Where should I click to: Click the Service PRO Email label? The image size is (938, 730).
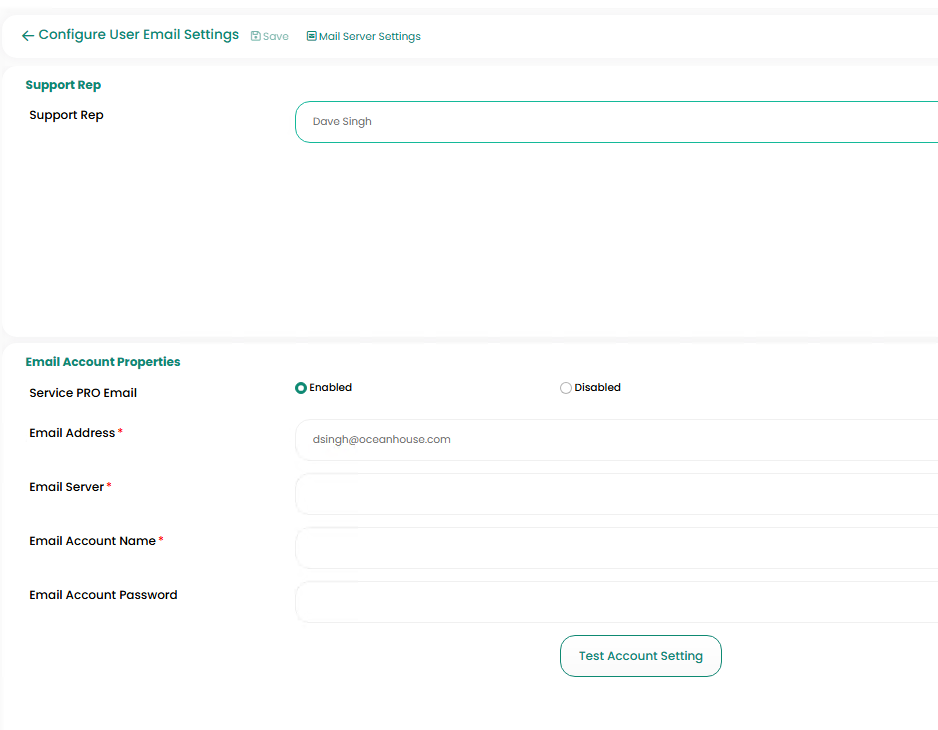point(83,393)
